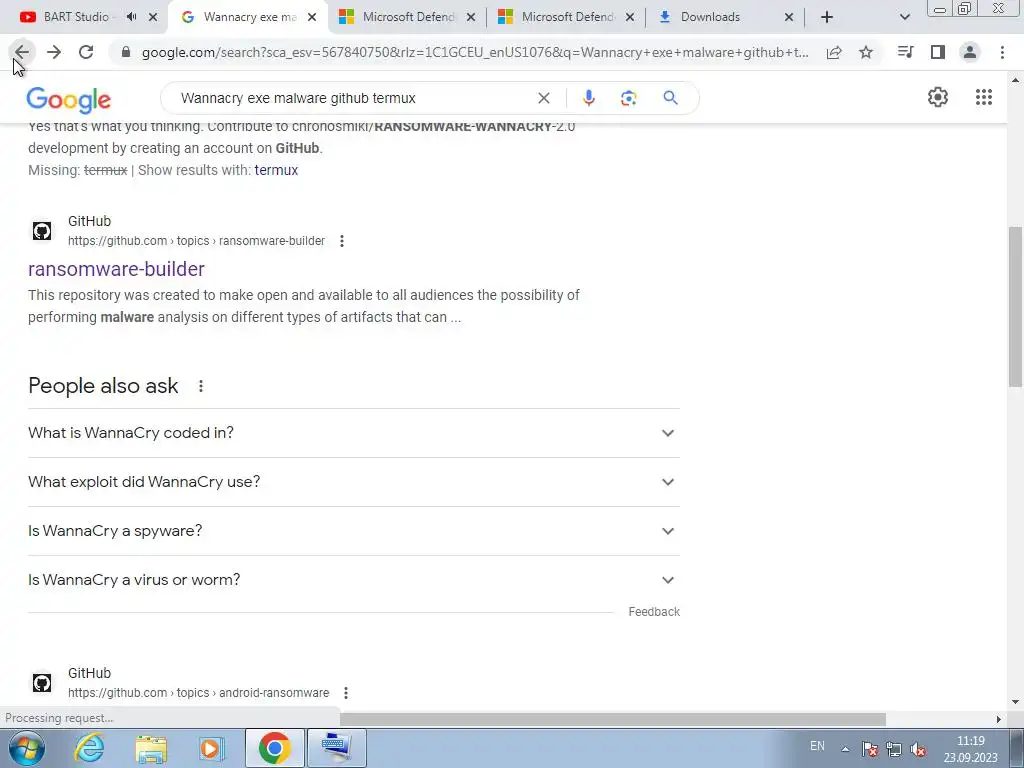Open the Google apps grid
The height and width of the screenshot is (768, 1024).
[x=984, y=97]
